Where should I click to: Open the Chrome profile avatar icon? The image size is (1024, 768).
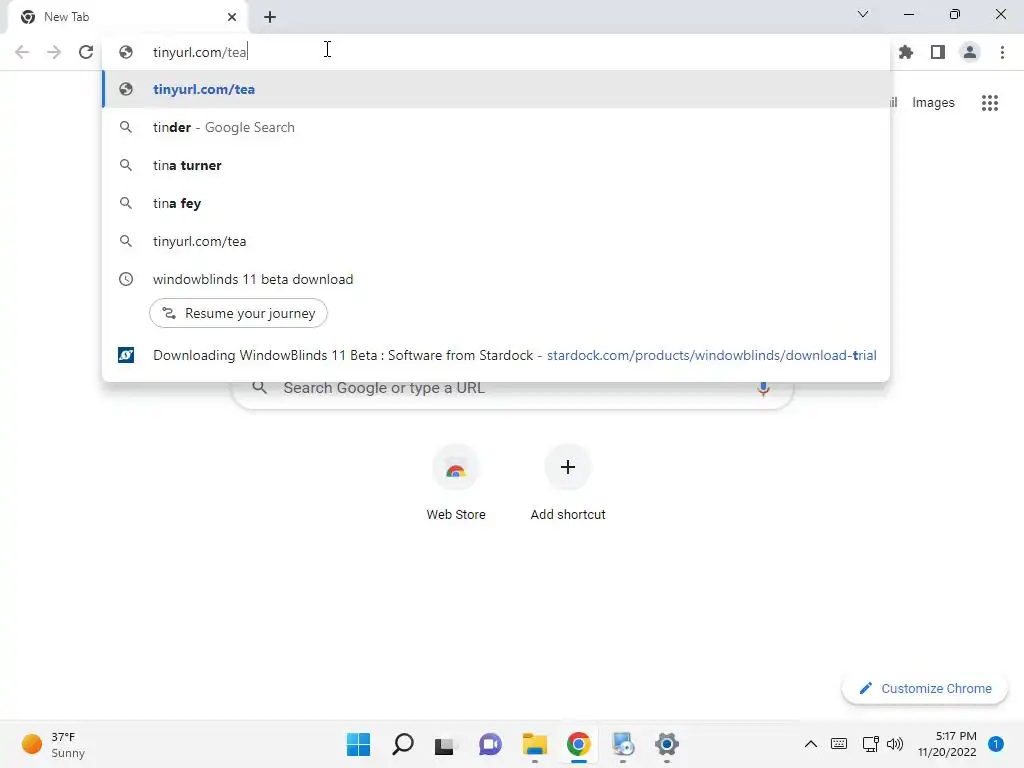(x=970, y=52)
